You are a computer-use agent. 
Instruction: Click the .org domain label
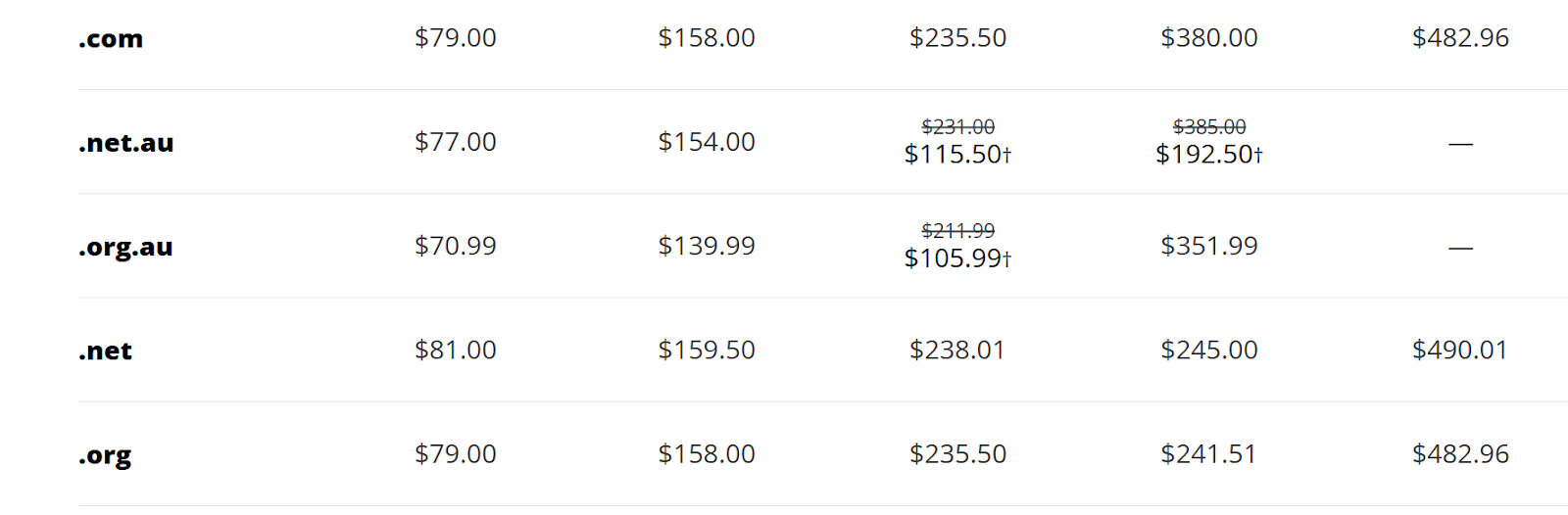[105, 455]
